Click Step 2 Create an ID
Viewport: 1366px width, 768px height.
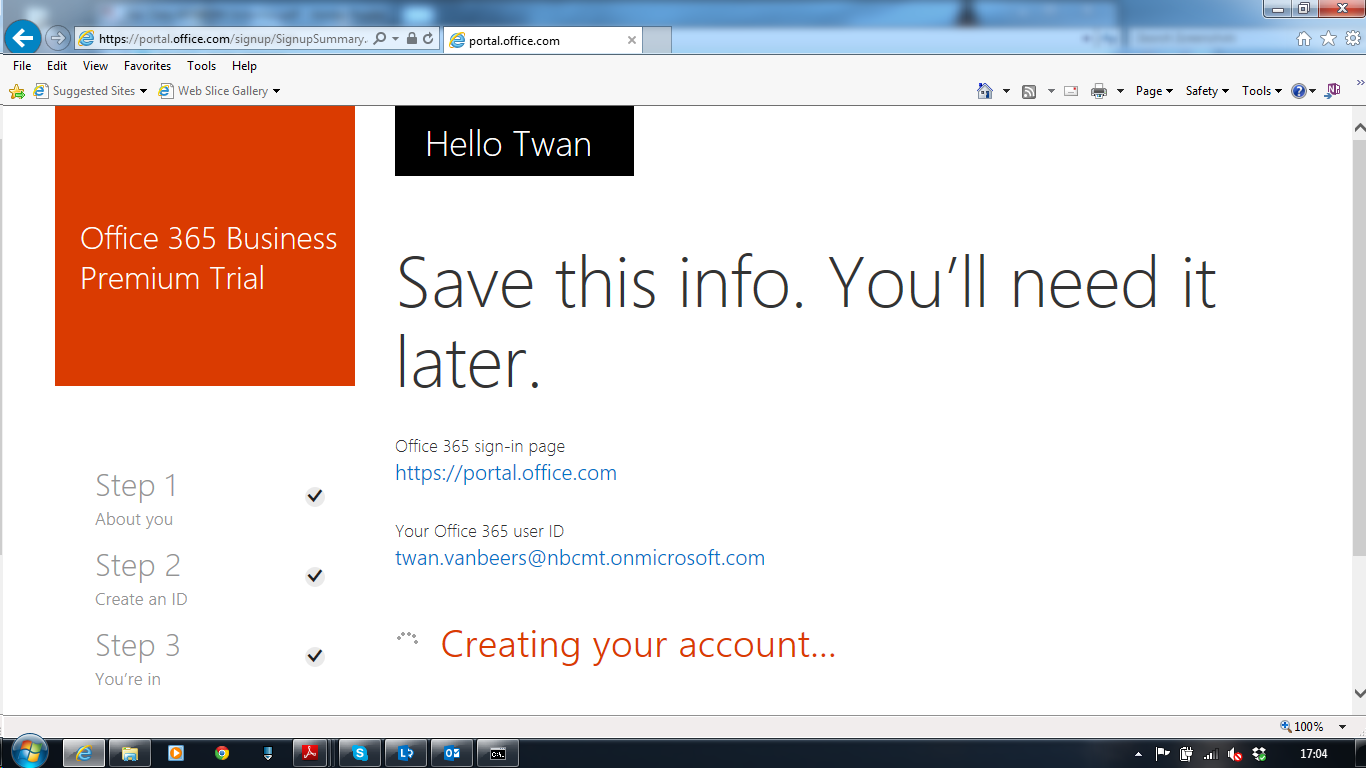(x=141, y=579)
